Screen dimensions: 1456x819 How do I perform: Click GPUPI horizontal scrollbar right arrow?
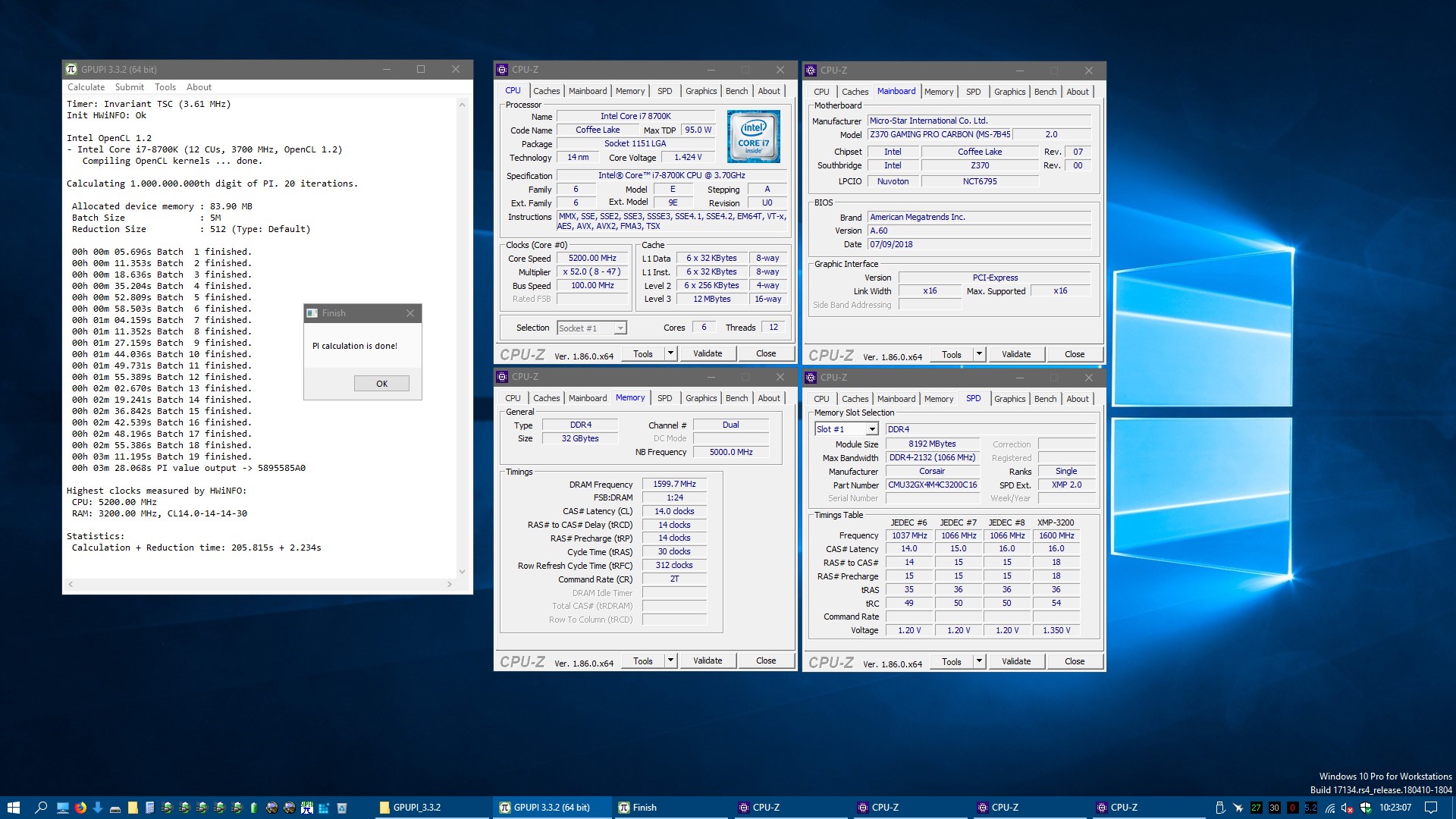450,585
